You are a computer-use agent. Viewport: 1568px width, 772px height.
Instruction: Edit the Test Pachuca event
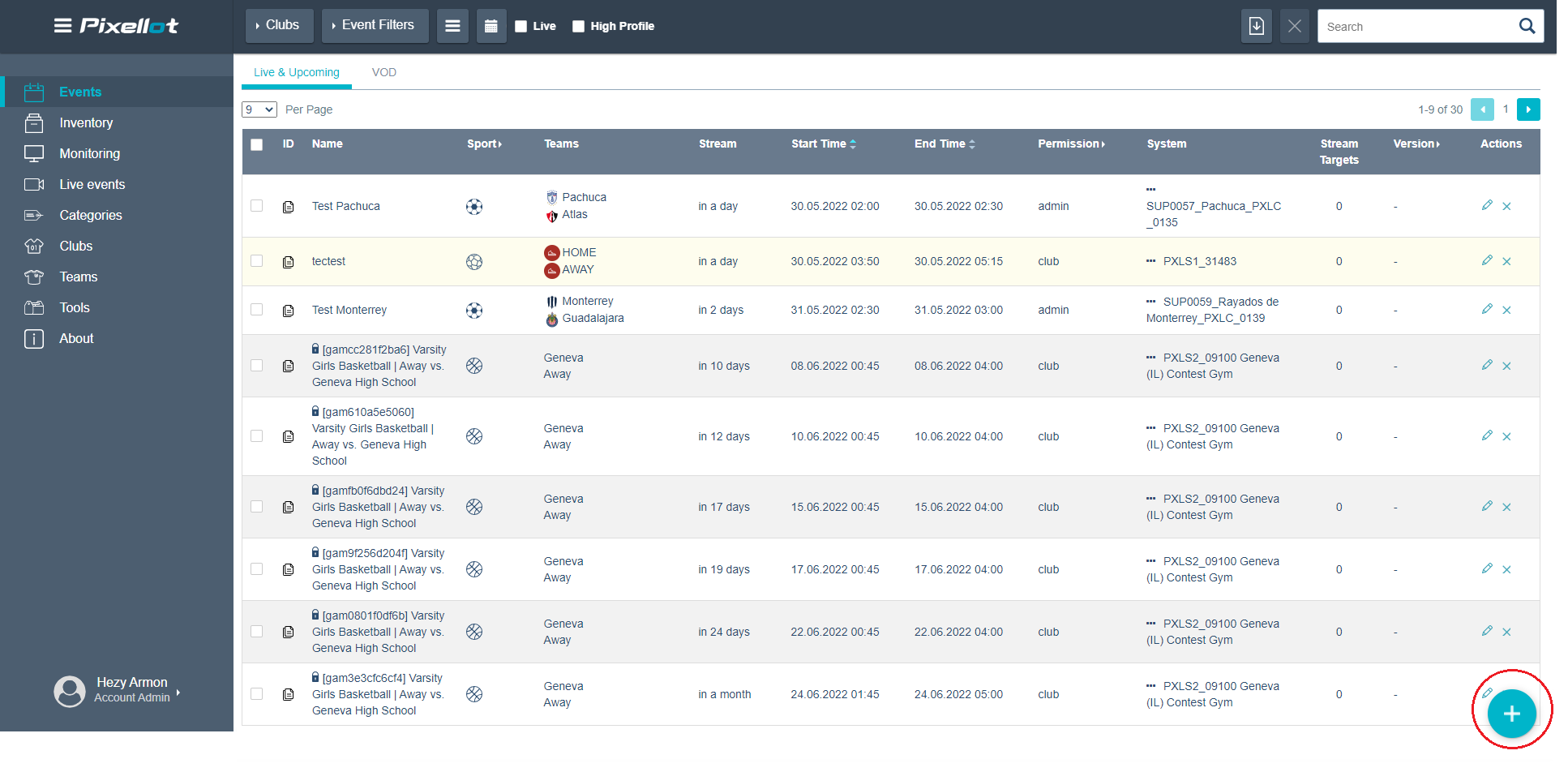point(1487,205)
